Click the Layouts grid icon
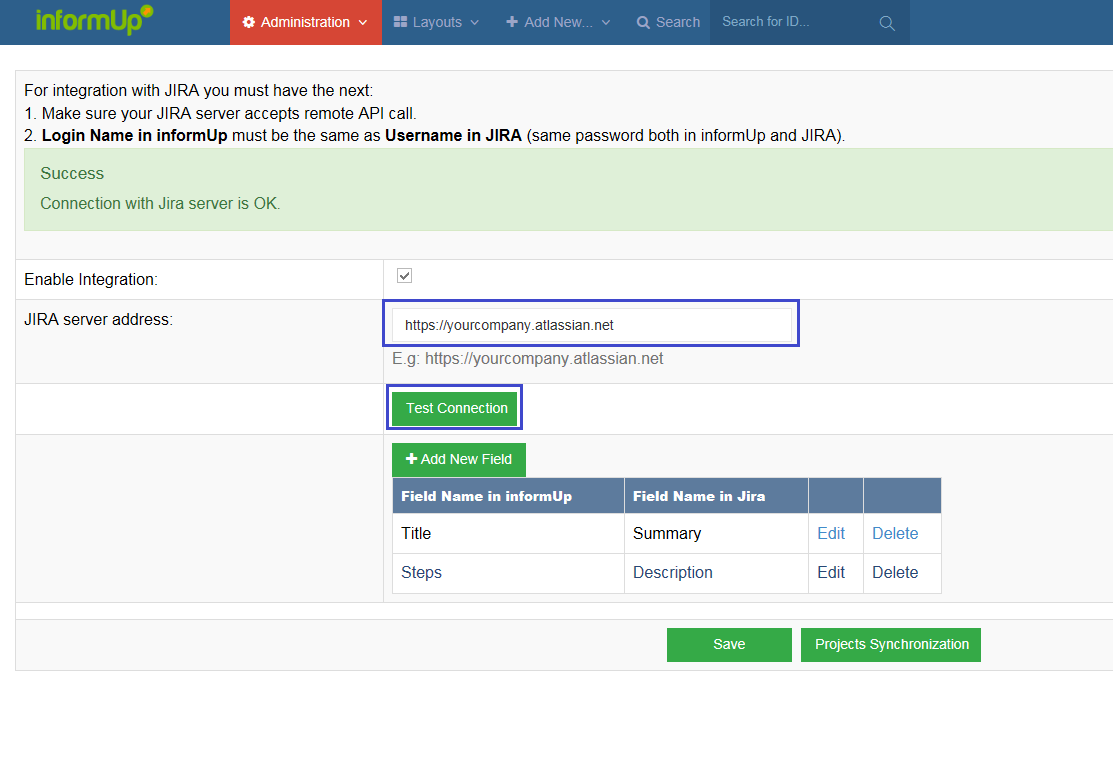Viewport: 1113px width, 757px height. [x=400, y=22]
